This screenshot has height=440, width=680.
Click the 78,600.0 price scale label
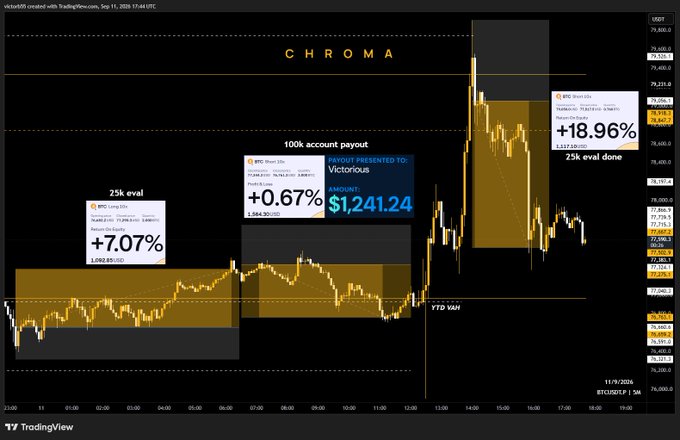click(x=660, y=143)
